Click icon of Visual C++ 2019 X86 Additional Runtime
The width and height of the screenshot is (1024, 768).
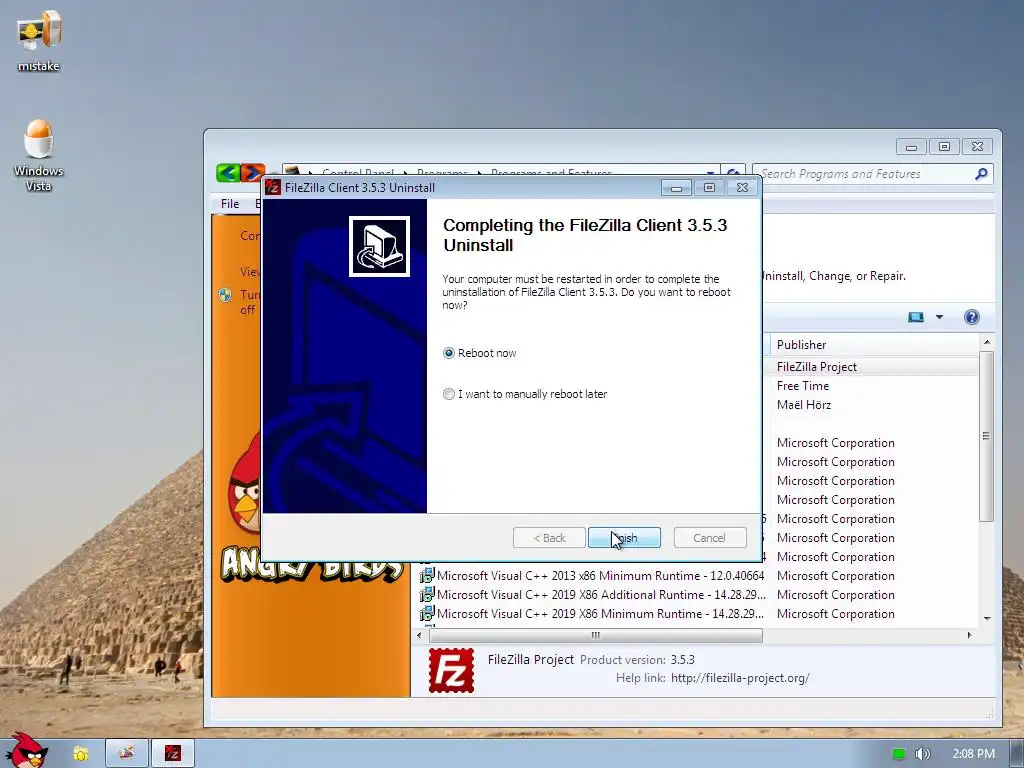pyautogui.click(x=426, y=594)
